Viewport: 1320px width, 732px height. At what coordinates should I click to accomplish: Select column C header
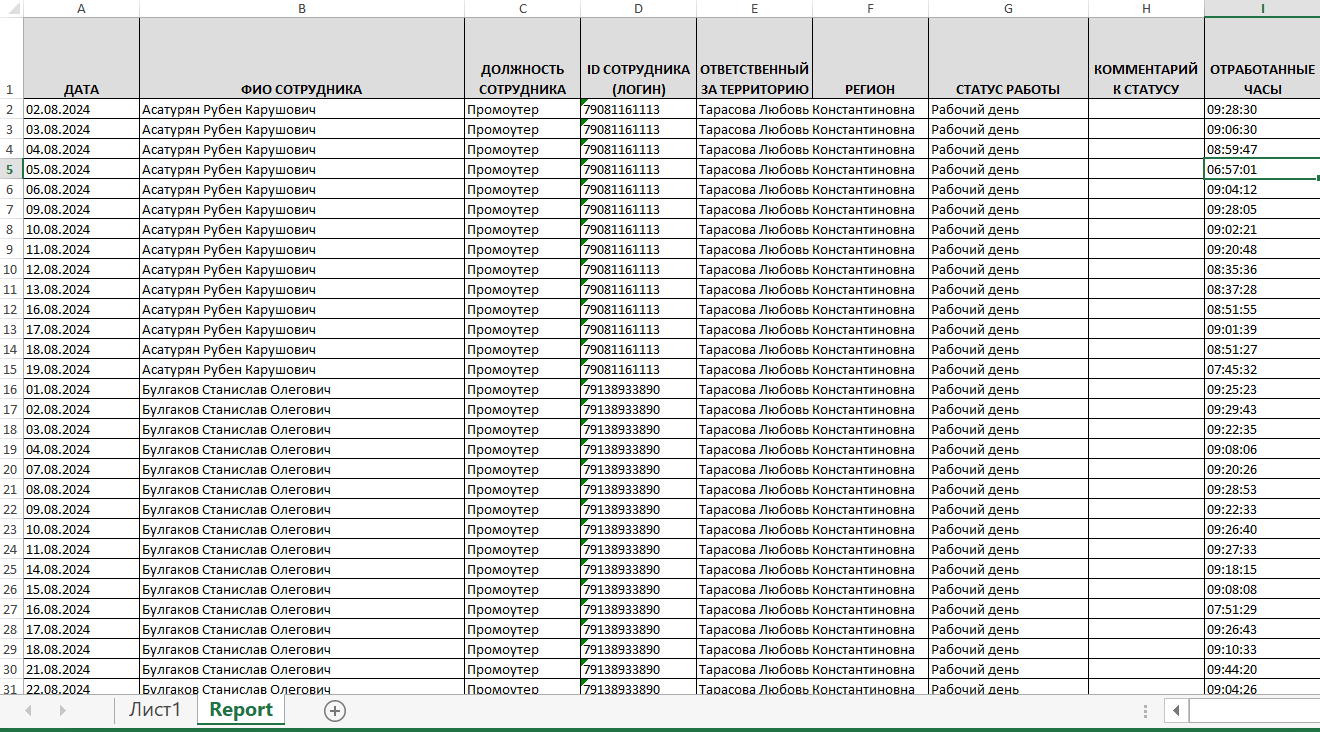click(522, 8)
